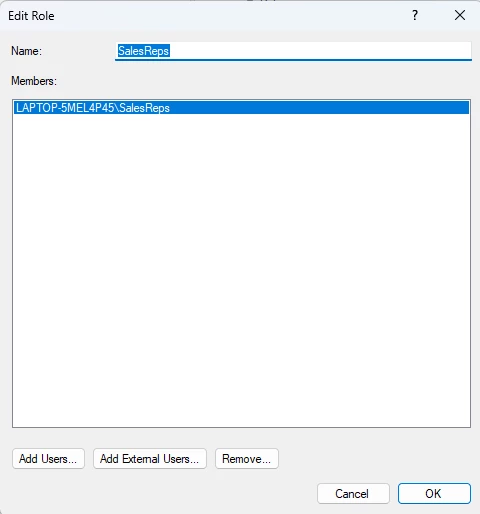Click the Name: label
Image resolution: width=480 pixels, height=514 pixels.
pyautogui.click(x=27, y=51)
